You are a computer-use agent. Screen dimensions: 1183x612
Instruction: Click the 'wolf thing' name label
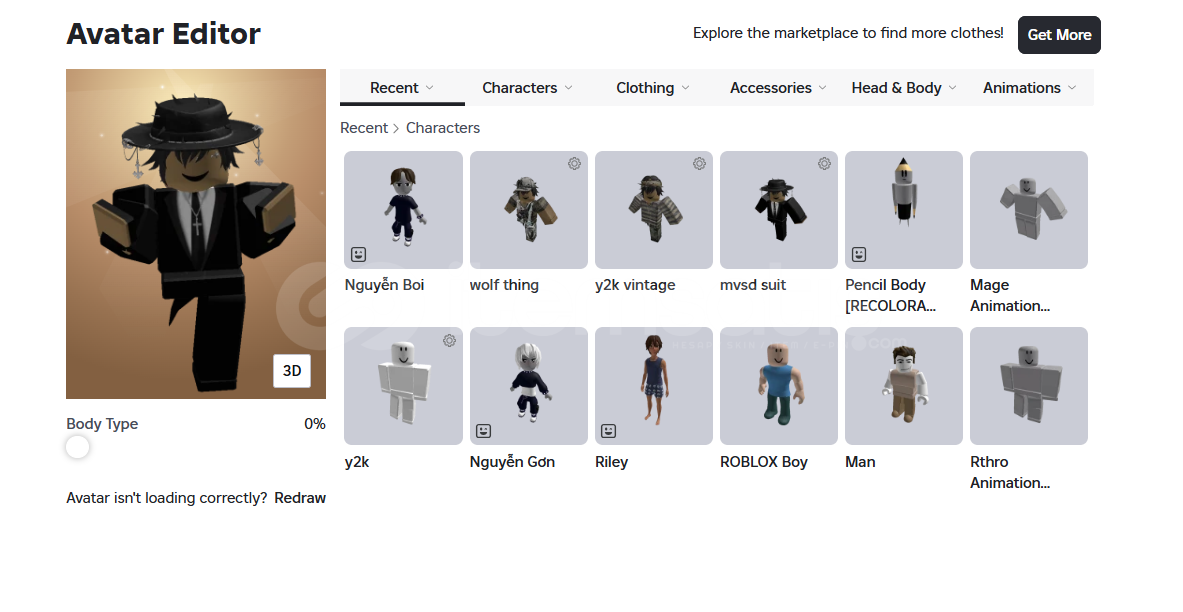504,285
